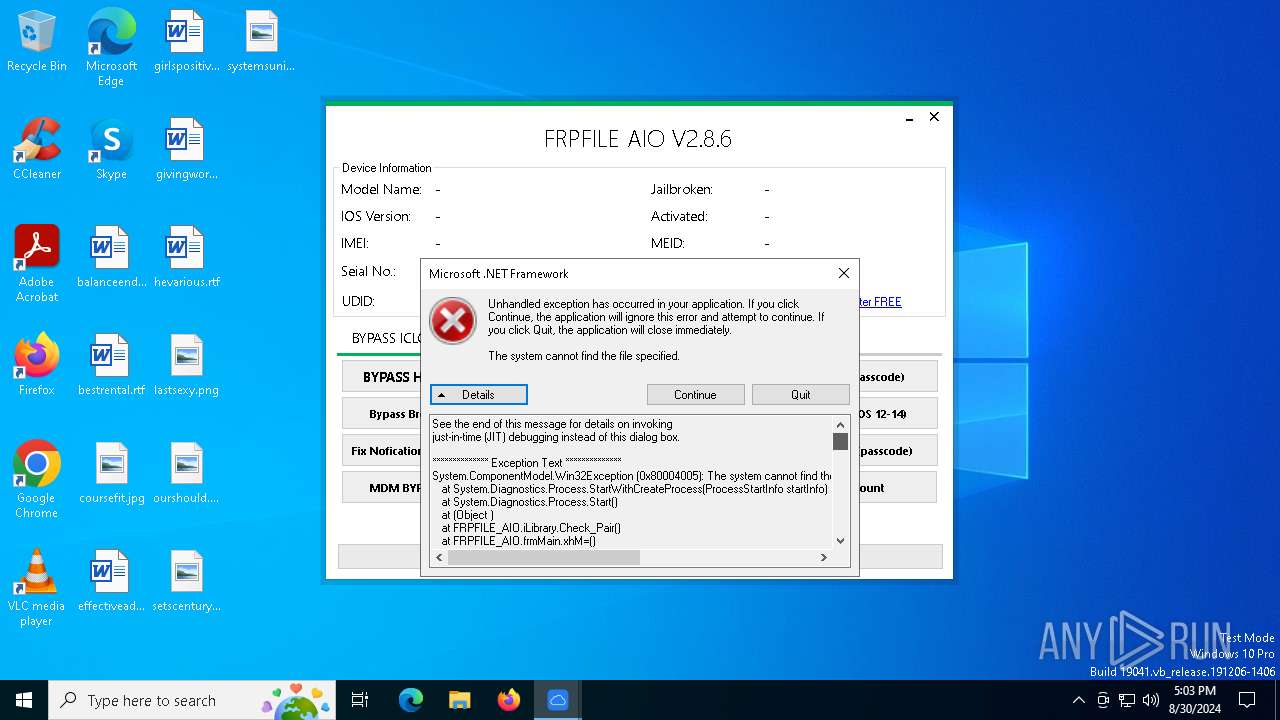Open the network status tray icon

(1127, 700)
